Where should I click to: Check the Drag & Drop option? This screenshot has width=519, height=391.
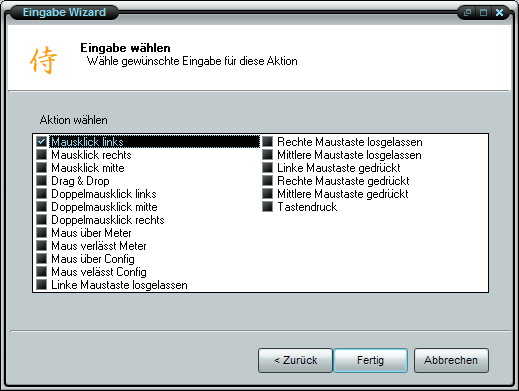(41, 181)
